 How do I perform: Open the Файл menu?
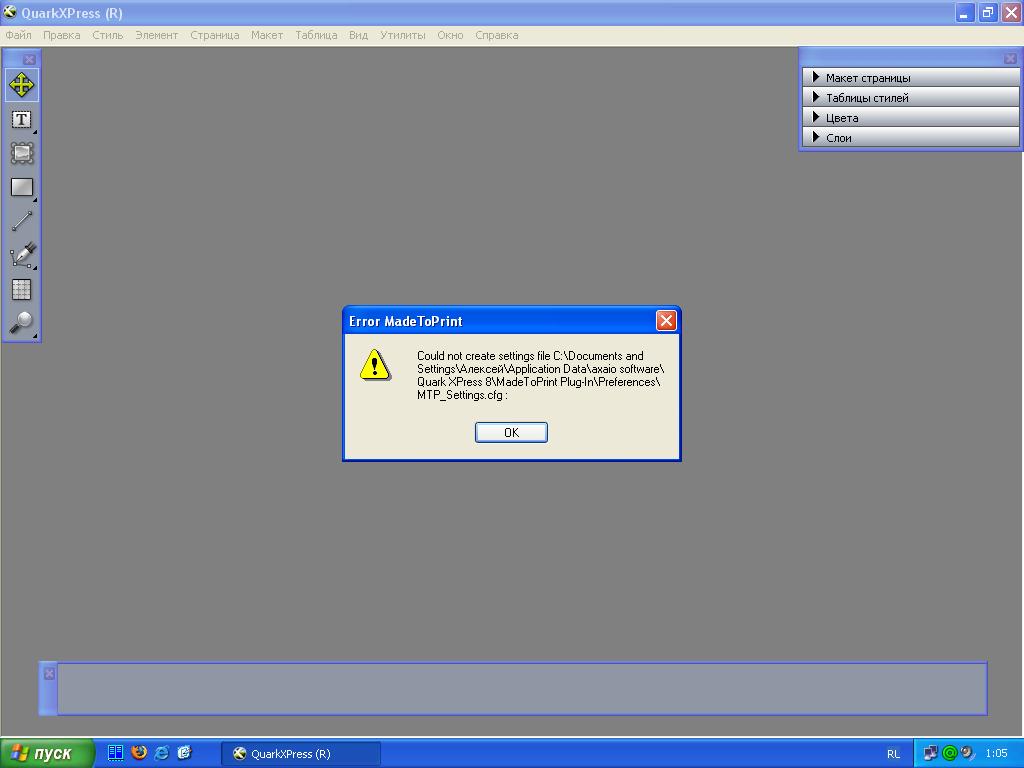click(18, 35)
